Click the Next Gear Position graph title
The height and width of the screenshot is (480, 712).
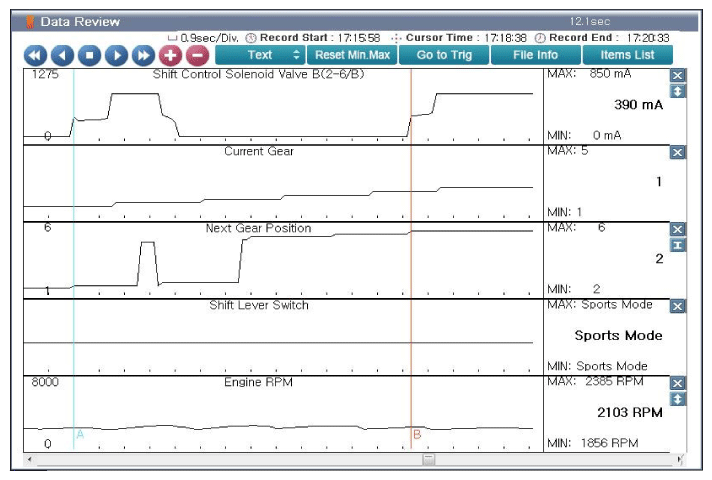coord(258,228)
